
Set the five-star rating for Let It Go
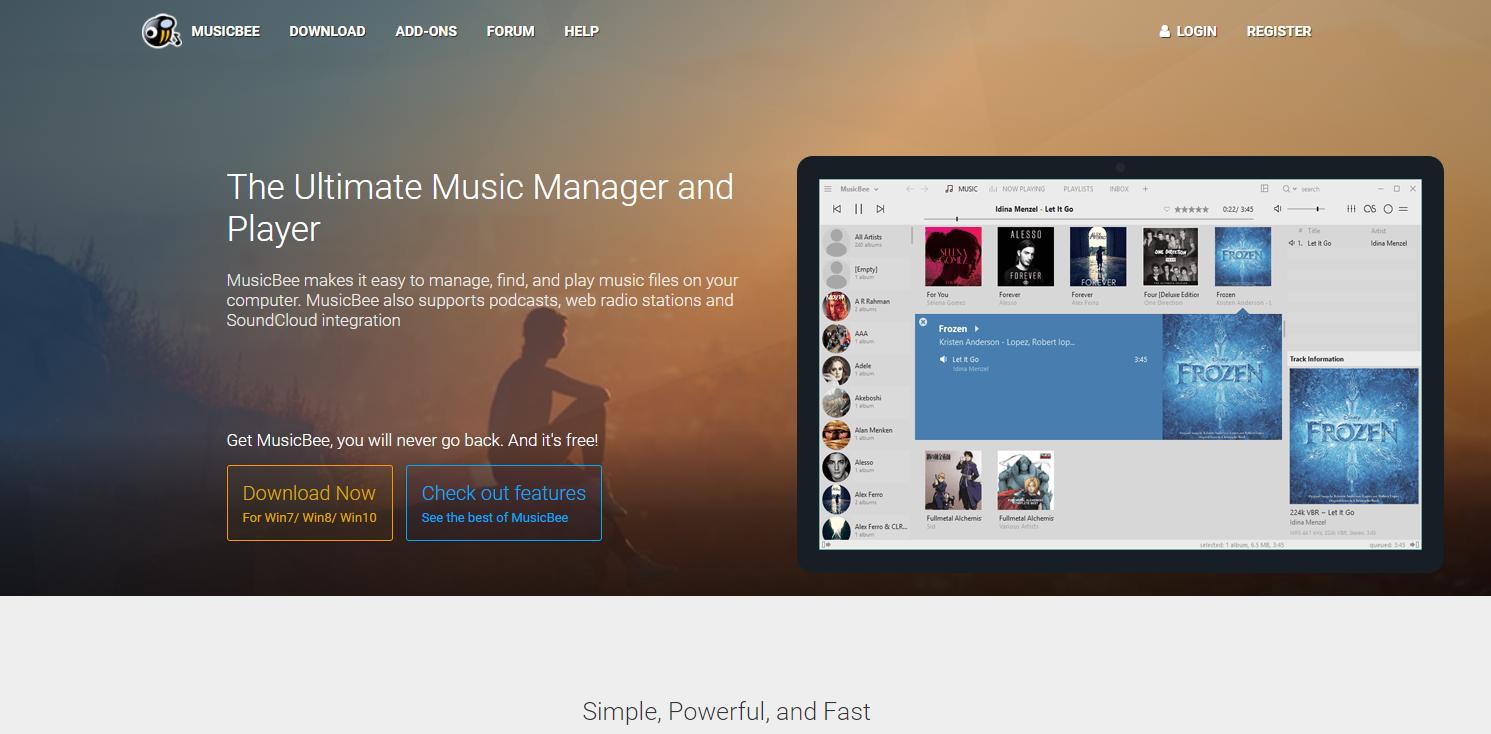point(1191,210)
